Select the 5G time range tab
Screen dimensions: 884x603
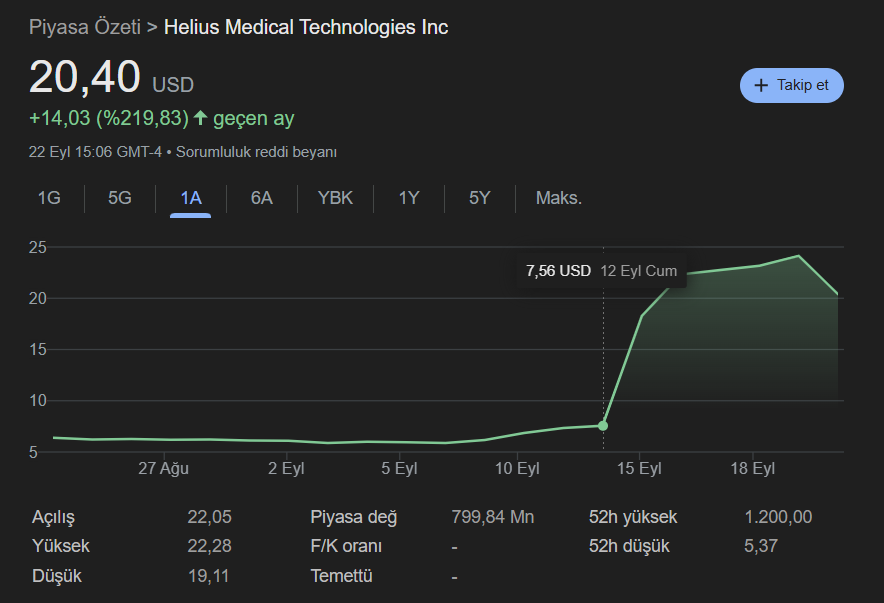click(120, 198)
